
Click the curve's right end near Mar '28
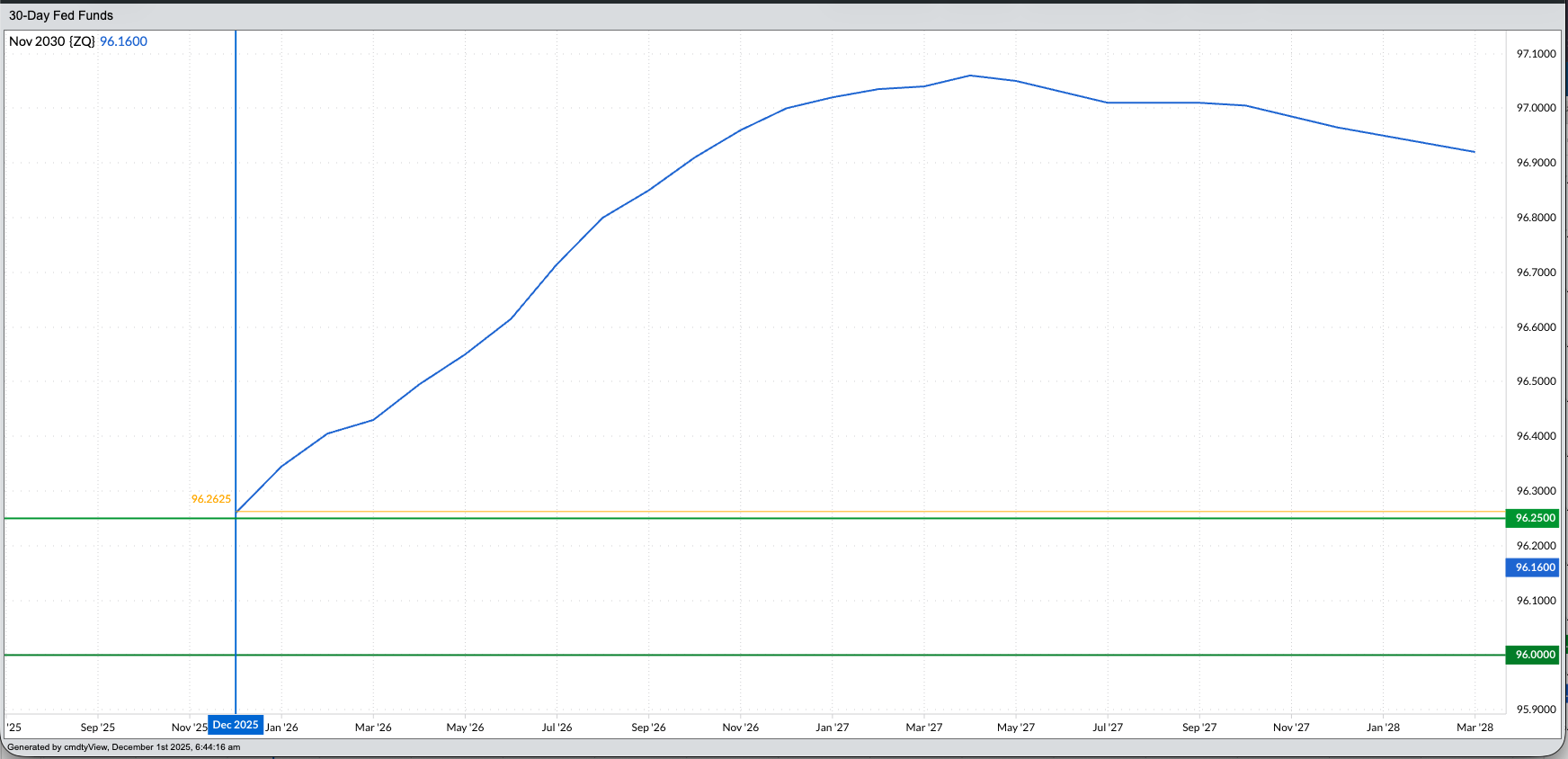[1474, 152]
